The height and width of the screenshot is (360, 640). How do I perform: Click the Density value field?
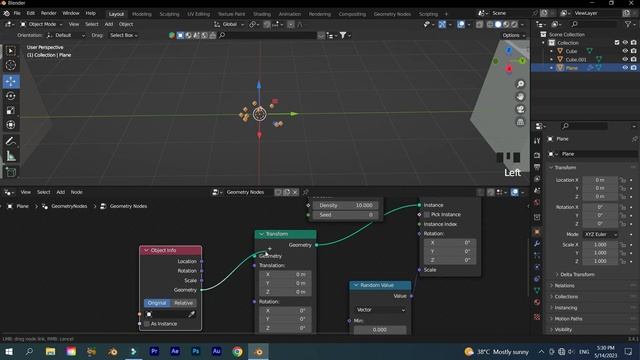(346, 205)
